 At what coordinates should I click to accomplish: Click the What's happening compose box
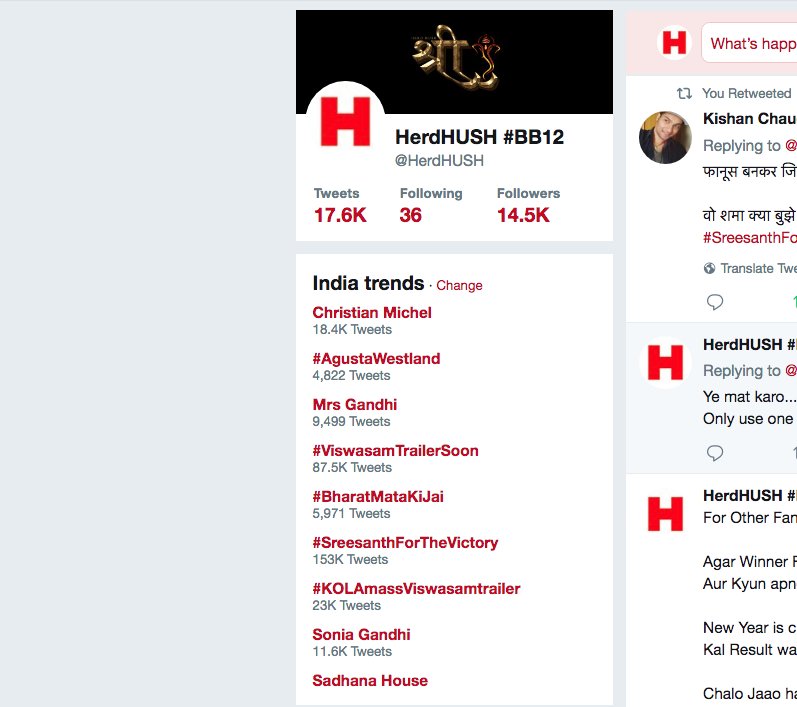point(749,43)
